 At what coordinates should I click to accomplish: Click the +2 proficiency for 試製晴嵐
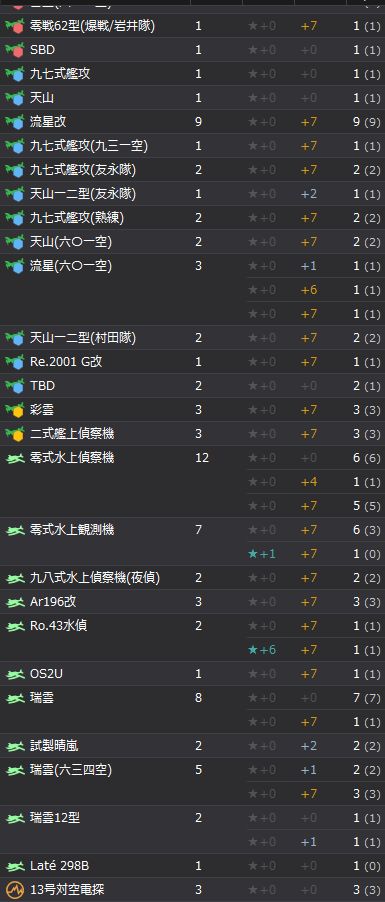[309, 746]
